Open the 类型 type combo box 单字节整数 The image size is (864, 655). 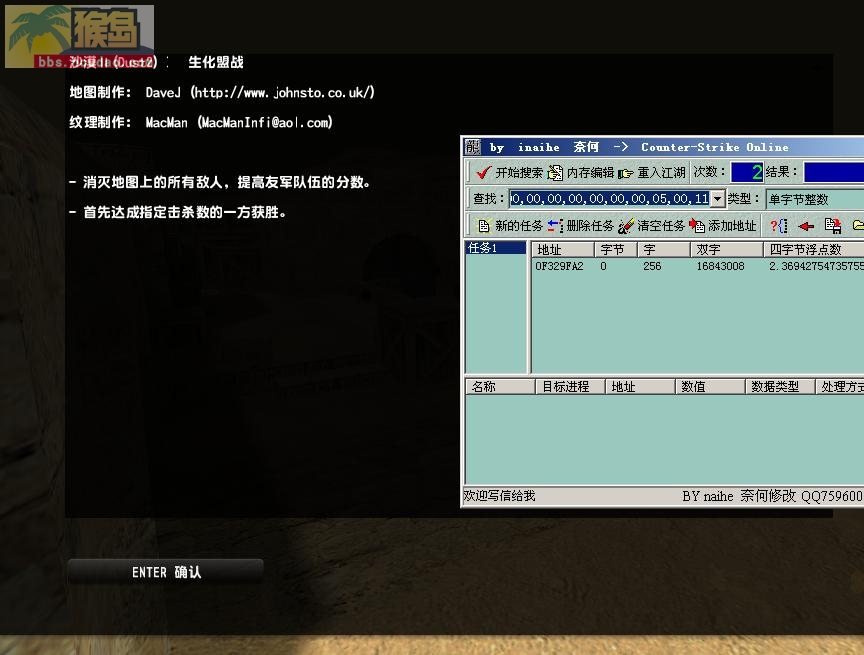pos(815,199)
